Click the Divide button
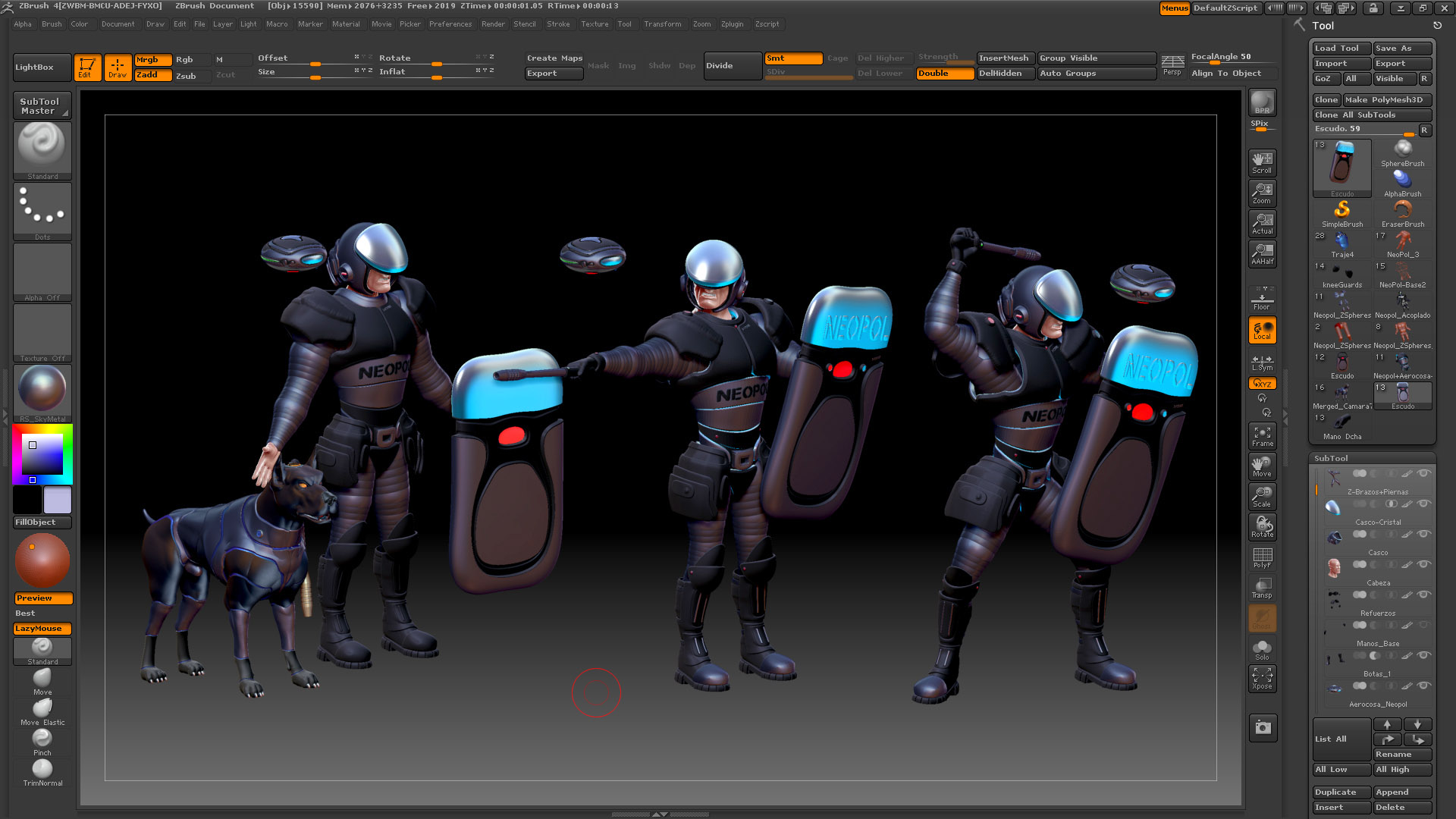Viewport: 1456px width, 819px height. (x=733, y=66)
